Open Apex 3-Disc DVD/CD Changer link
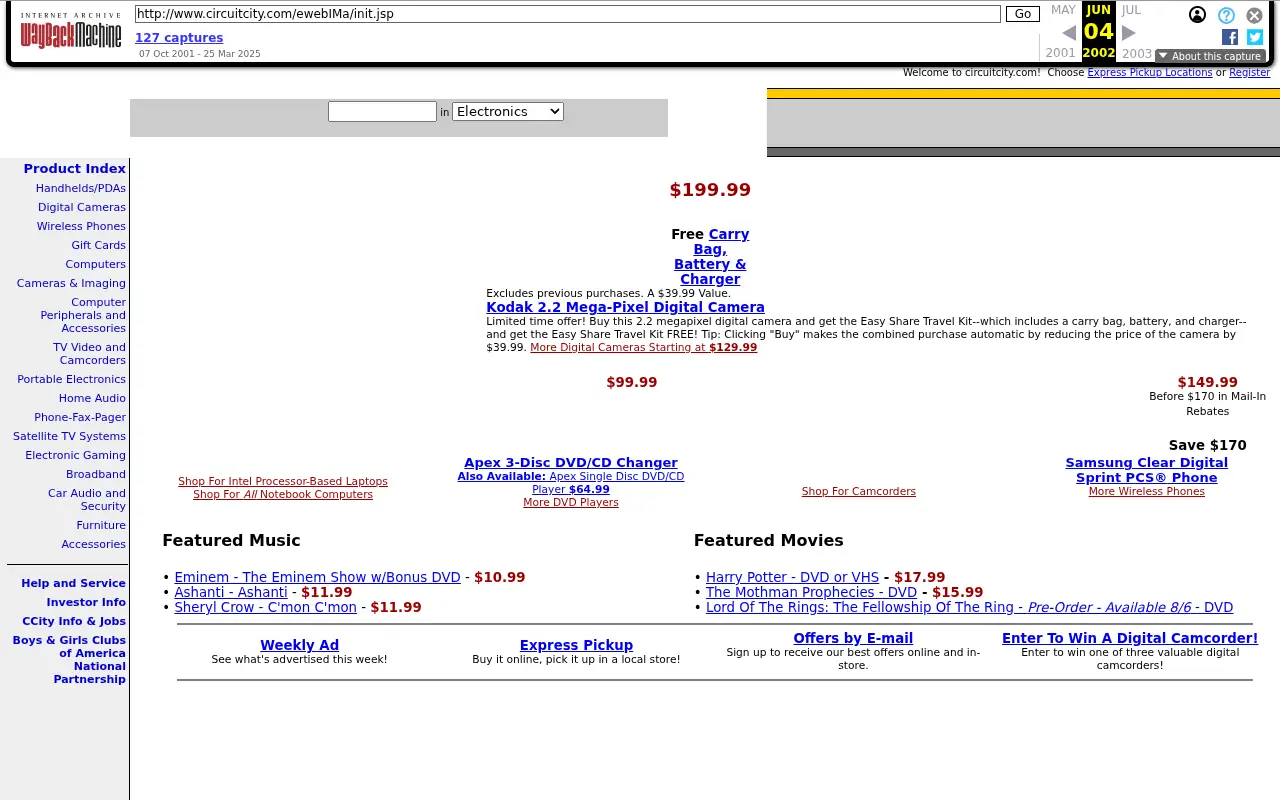 571,462
